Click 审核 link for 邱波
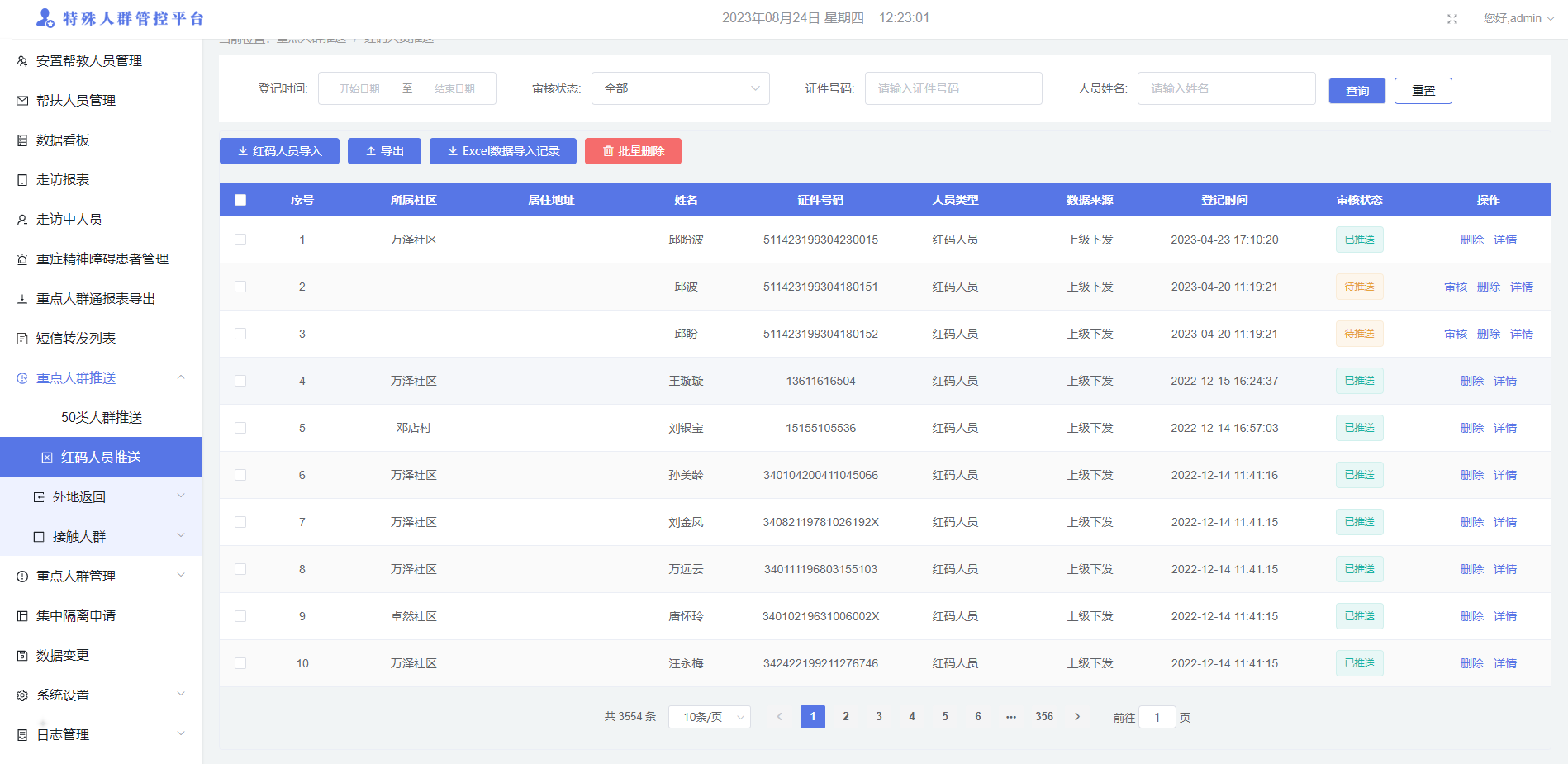 1456,287
